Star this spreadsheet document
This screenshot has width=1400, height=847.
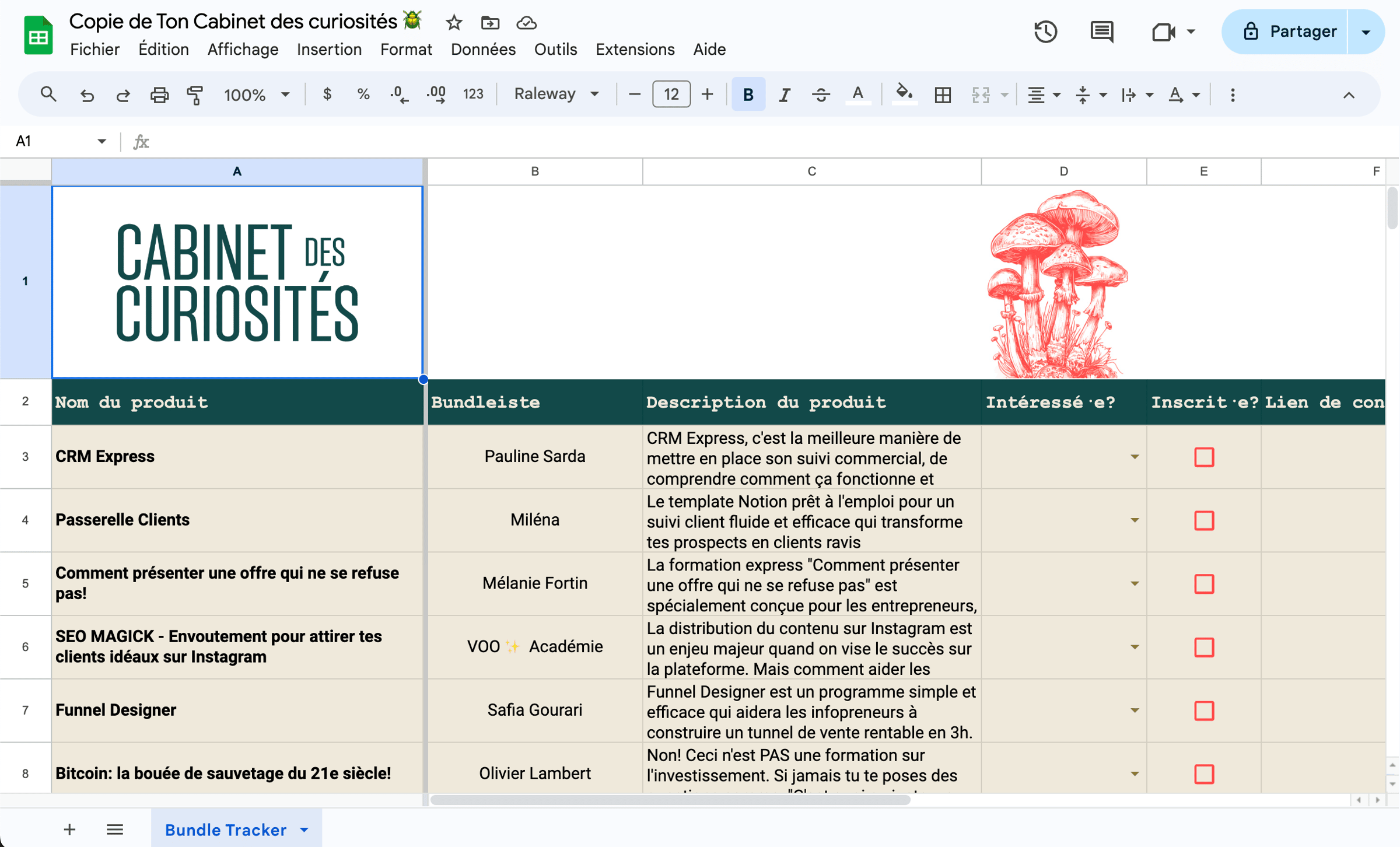pos(454,23)
